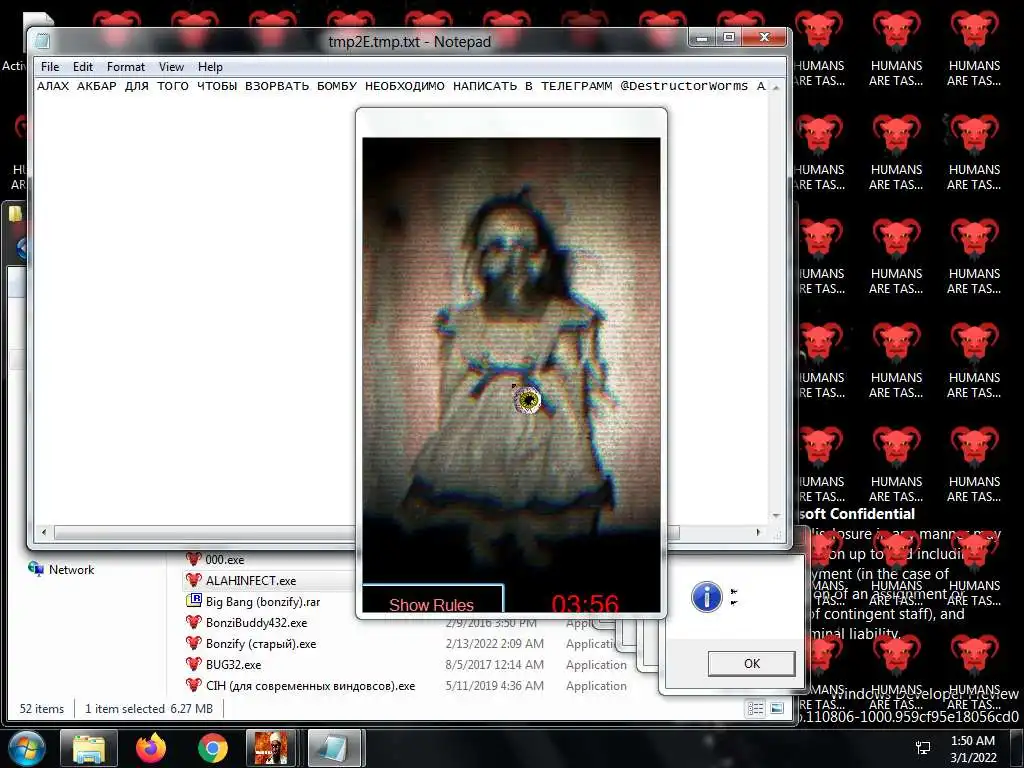Click date 2/13/2022 2:09 AM cell
This screenshot has width=1024, height=768.
pyautogui.click(x=494, y=643)
